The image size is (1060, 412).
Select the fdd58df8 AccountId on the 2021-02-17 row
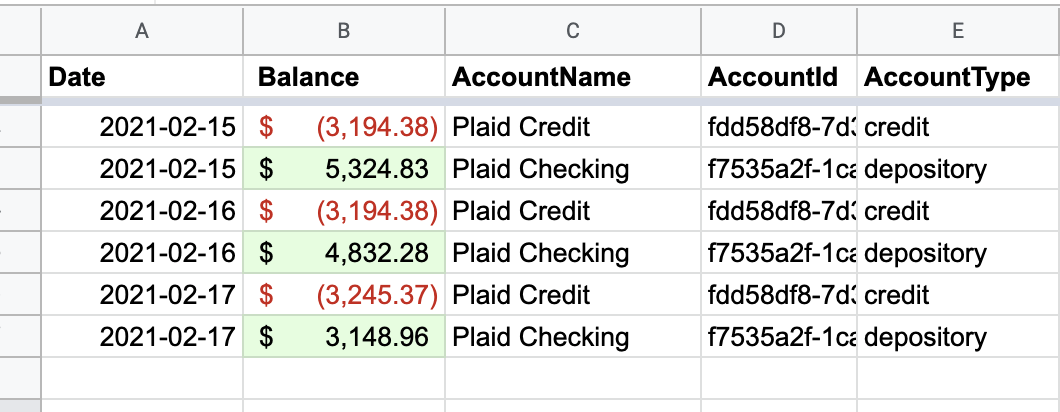coord(779,294)
